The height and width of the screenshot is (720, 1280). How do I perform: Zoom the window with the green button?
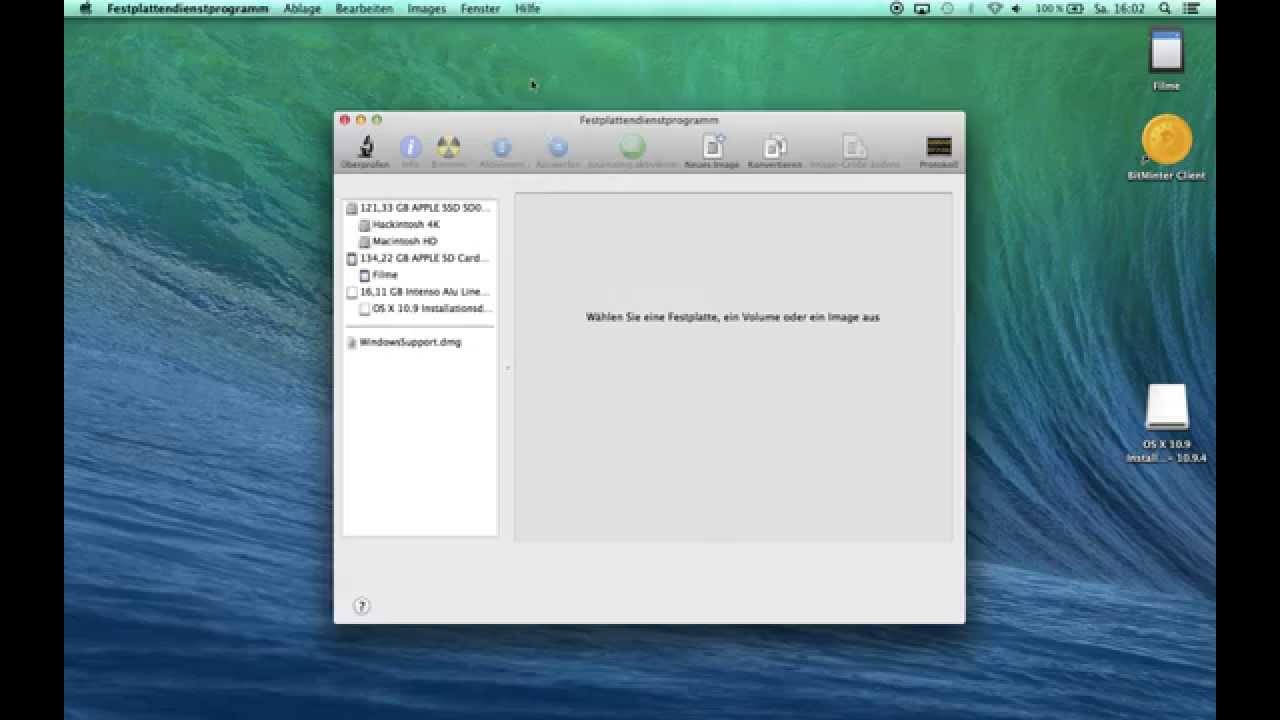point(377,120)
